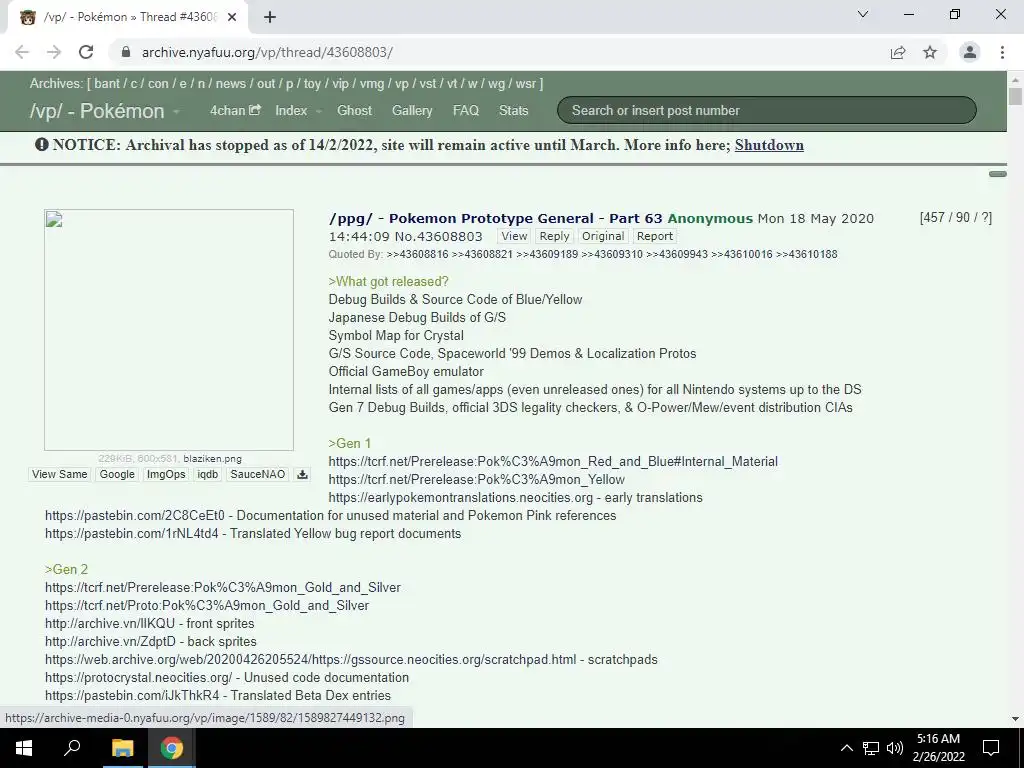Open Windows Start menu
This screenshot has height=768, width=1024.
[24, 748]
